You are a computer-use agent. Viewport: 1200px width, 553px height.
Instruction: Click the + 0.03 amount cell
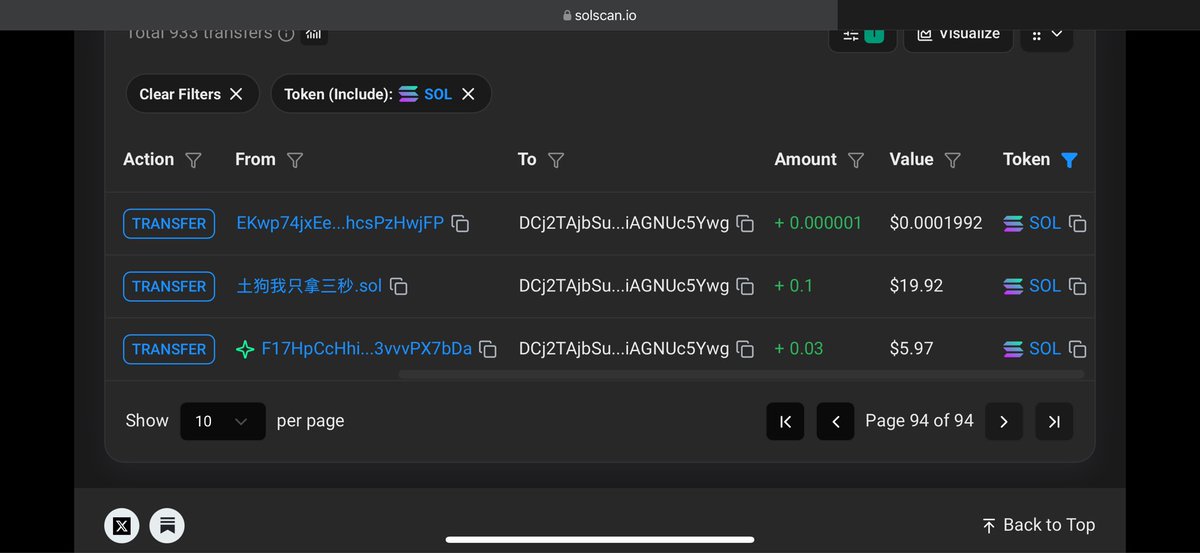tap(799, 349)
